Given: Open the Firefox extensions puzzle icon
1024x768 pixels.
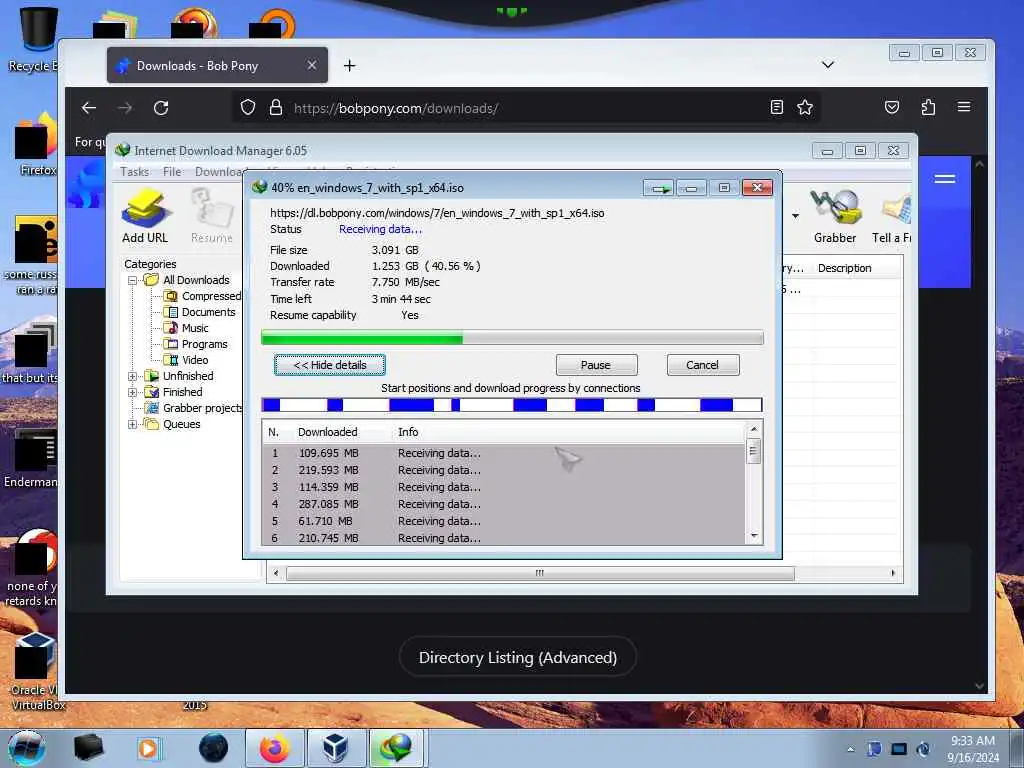Looking at the screenshot, I should pyautogui.click(x=928, y=108).
